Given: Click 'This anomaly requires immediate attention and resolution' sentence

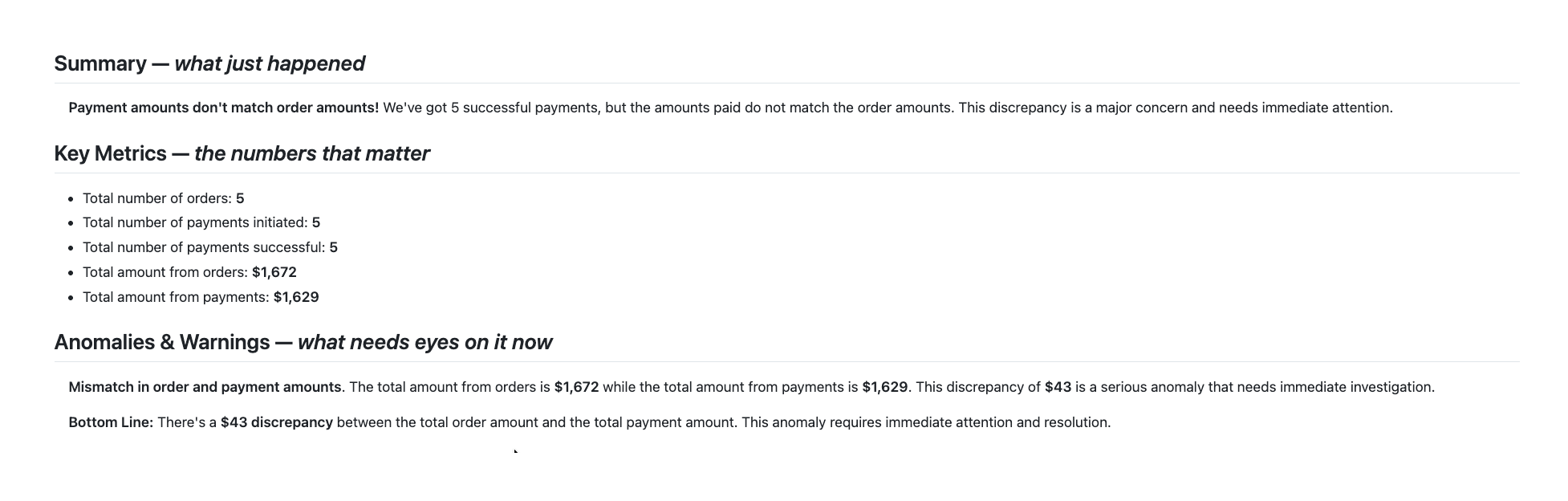Looking at the screenshot, I should [x=926, y=422].
